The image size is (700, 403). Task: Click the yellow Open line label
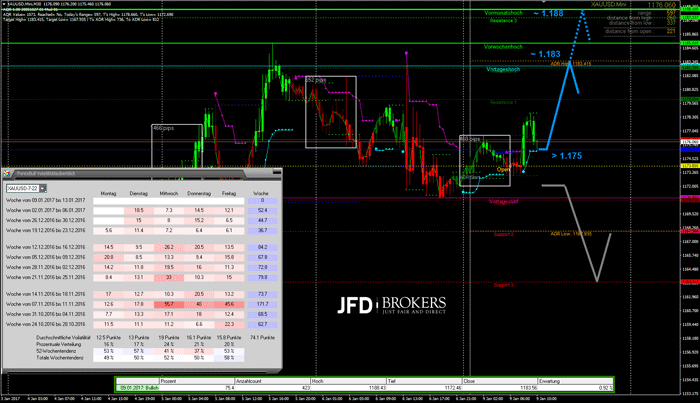503,169
